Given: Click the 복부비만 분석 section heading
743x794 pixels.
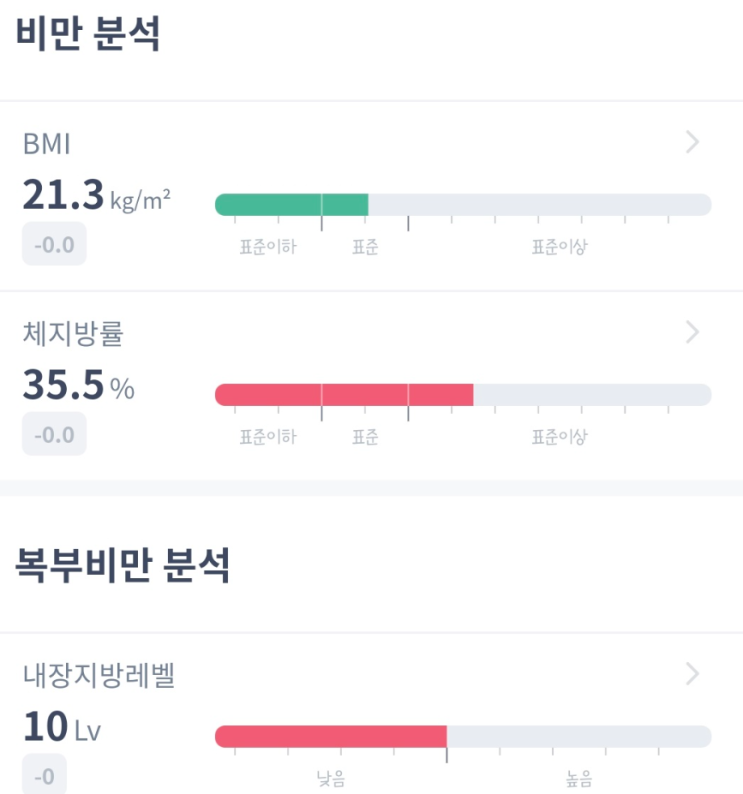Looking at the screenshot, I should click(123, 566).
